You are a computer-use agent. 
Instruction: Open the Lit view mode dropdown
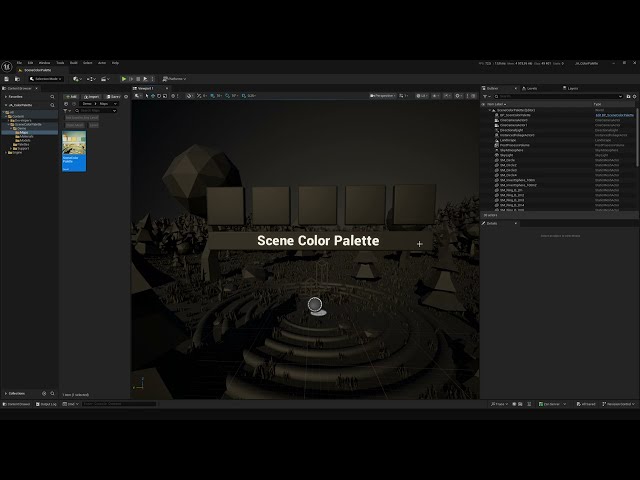[x=422, y=96]
